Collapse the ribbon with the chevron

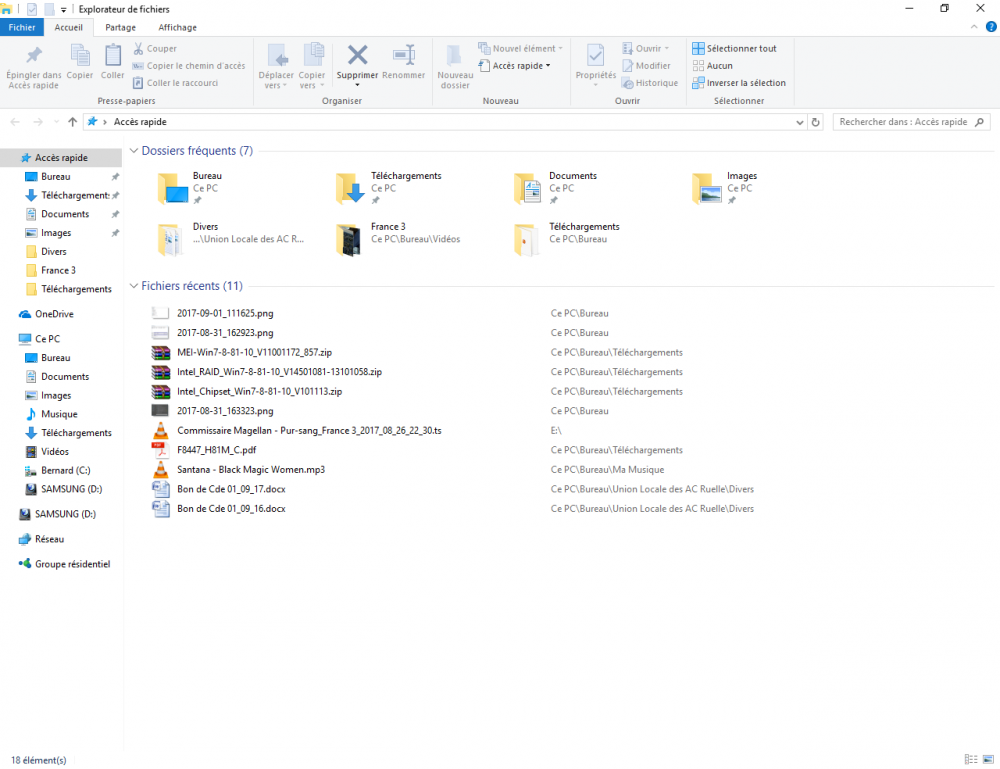click(974, 27)
